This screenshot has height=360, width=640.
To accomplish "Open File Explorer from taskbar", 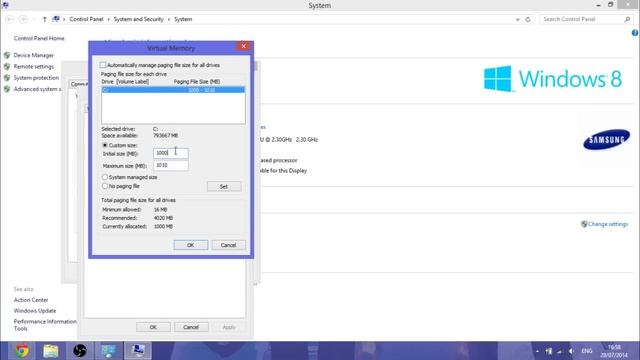I will [51, 351].
